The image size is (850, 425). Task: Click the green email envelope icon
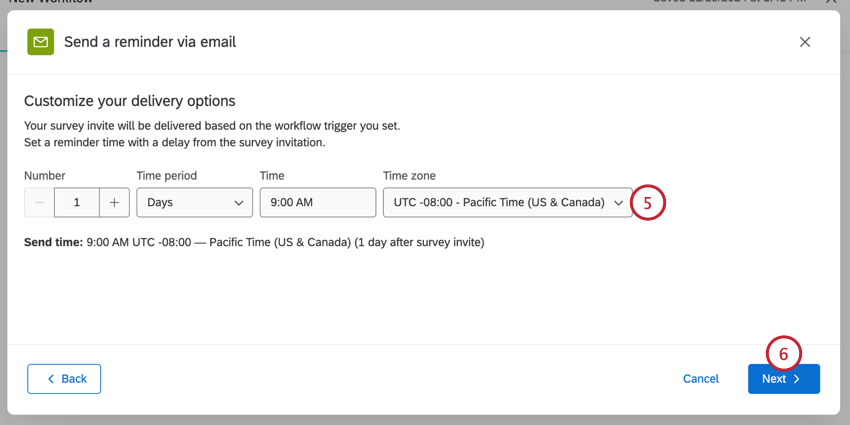click(40, 42)
